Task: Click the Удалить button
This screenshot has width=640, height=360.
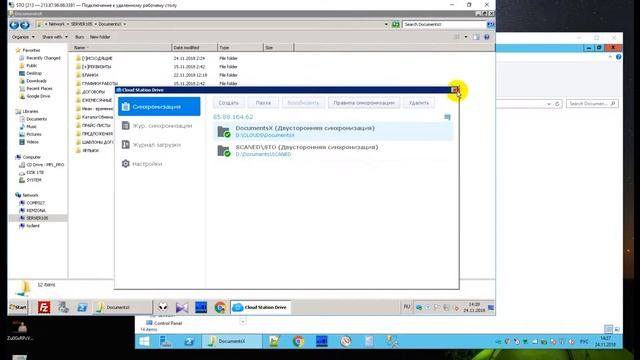Action: [419, 103]
